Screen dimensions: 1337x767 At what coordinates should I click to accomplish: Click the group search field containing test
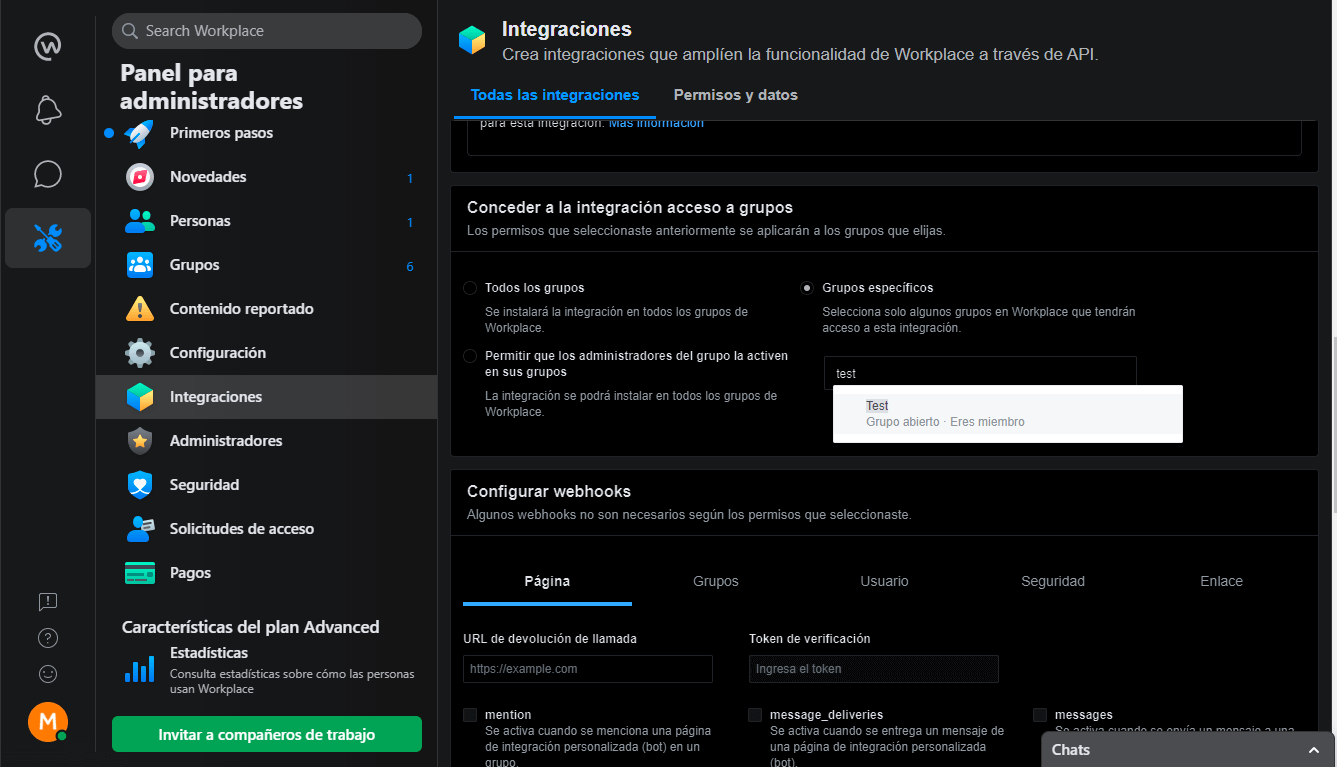[x=980, y=373]
